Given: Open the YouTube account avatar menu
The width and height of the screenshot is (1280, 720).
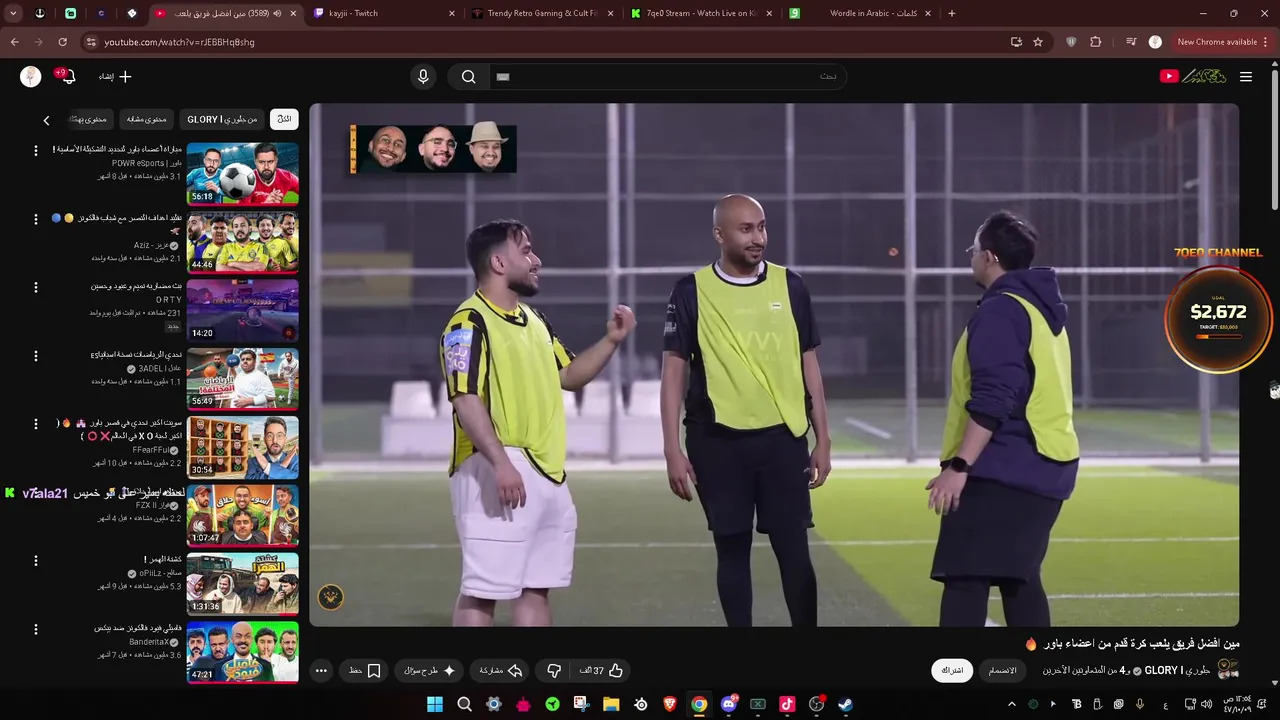Looking at the screenshot, I should [31, 77].
